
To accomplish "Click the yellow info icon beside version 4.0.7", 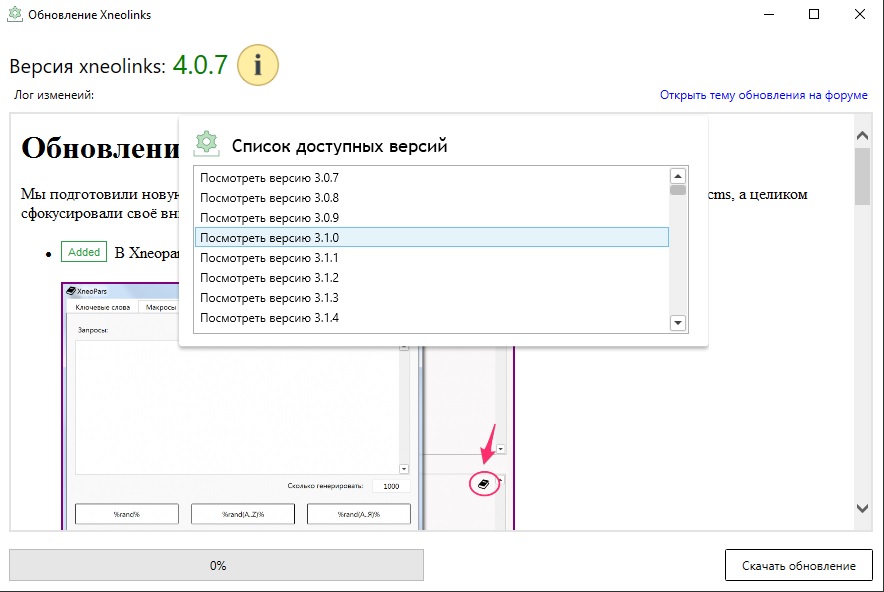I will 258,65.
